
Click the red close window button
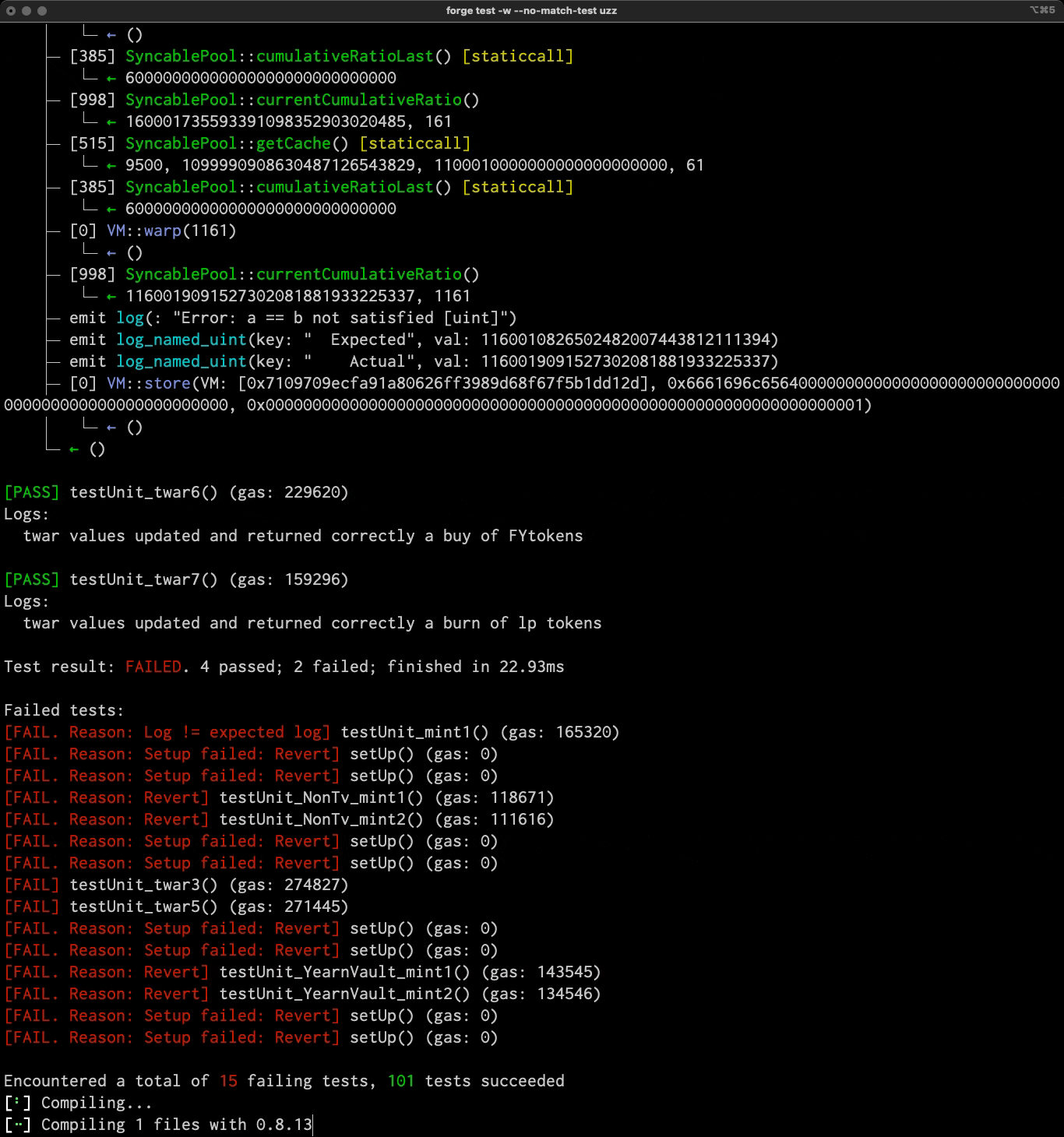[x=11, y=11]
